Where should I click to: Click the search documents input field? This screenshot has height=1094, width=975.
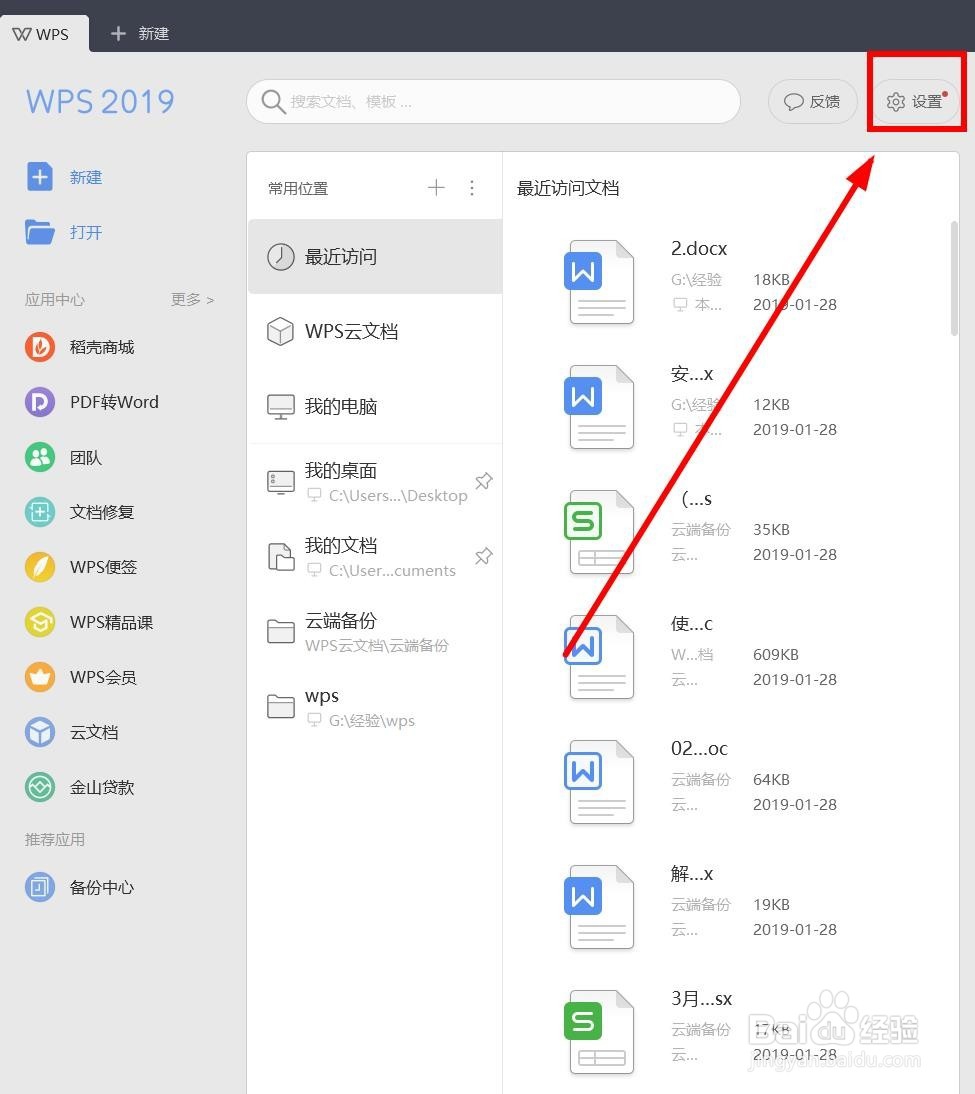[493, 101]
